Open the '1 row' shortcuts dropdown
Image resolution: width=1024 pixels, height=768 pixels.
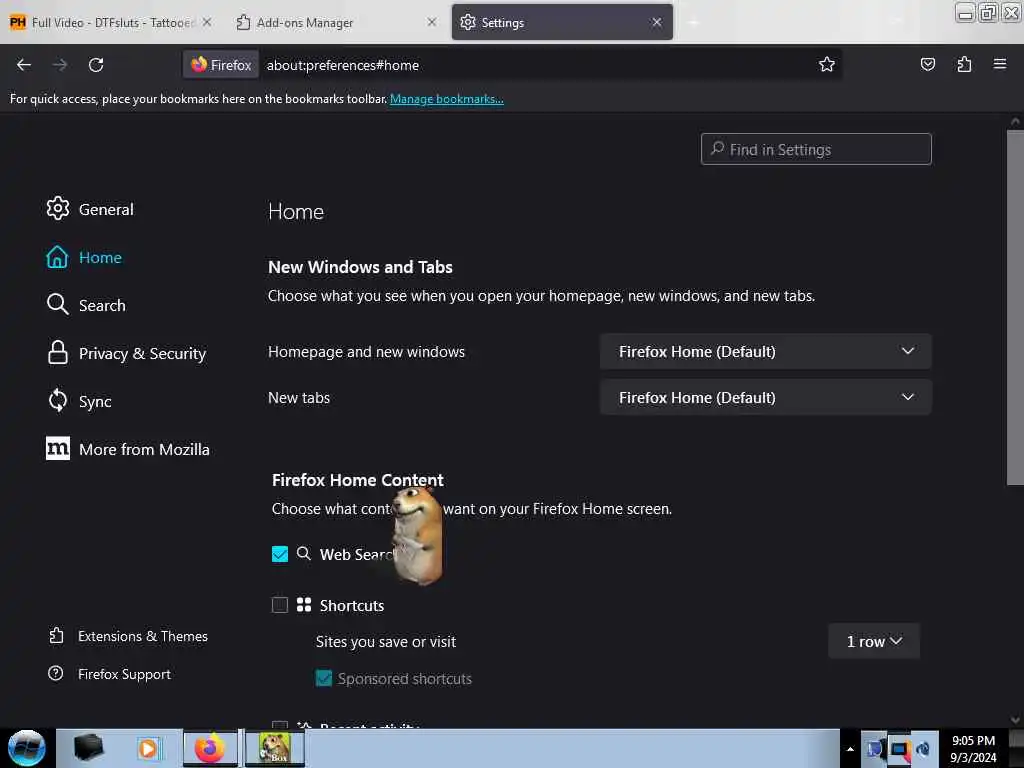coord(874,641)
